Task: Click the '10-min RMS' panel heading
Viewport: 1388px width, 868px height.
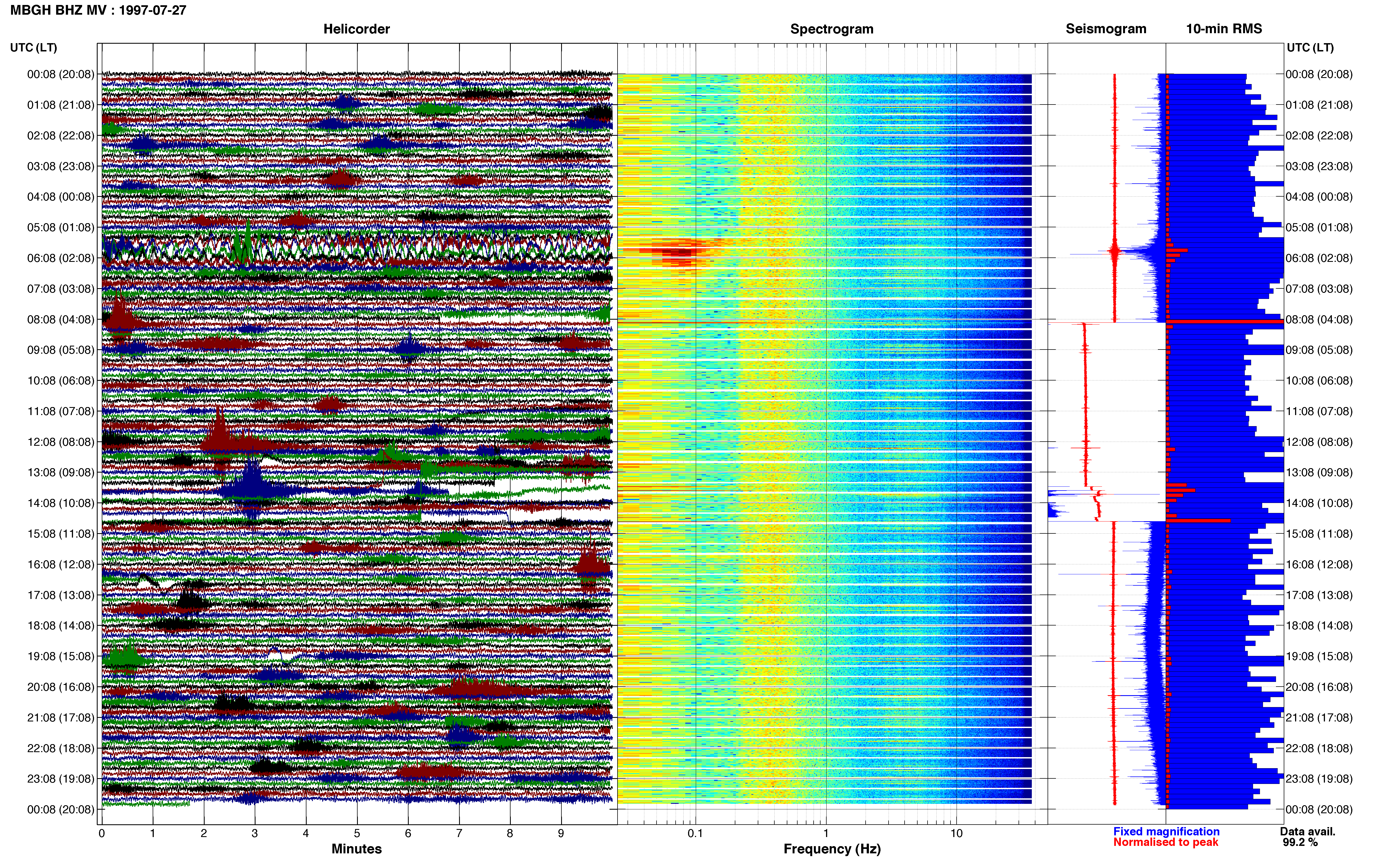Action: (x=1224, y=29)
